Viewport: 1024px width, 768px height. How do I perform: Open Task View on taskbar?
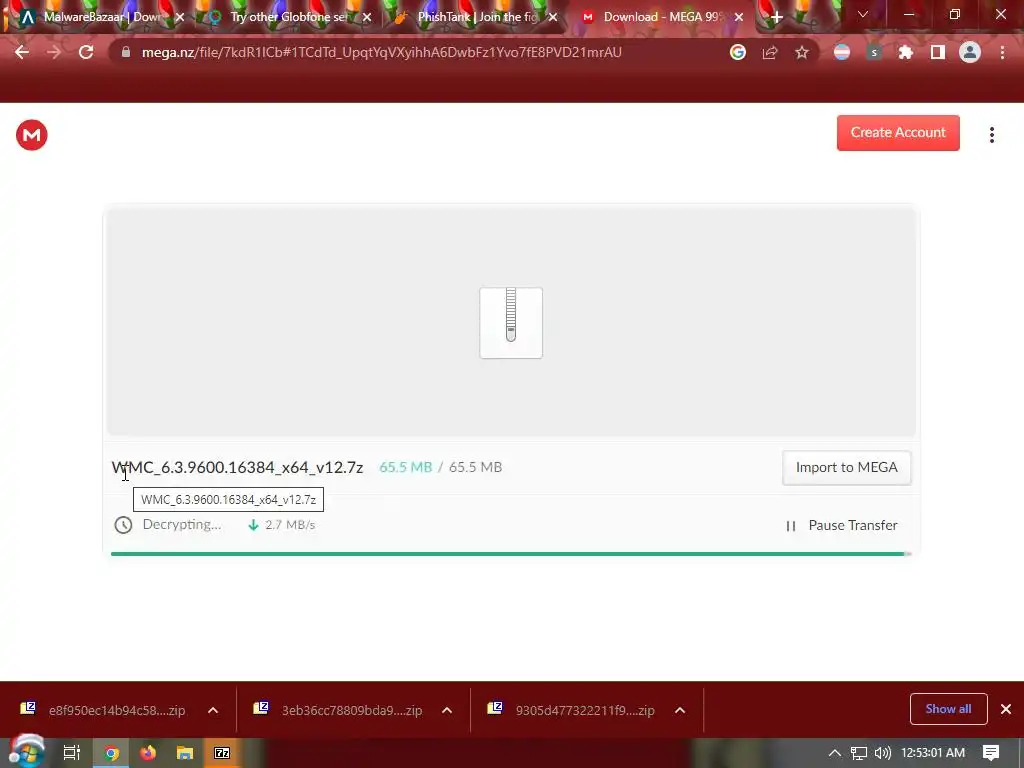[72, 753]
